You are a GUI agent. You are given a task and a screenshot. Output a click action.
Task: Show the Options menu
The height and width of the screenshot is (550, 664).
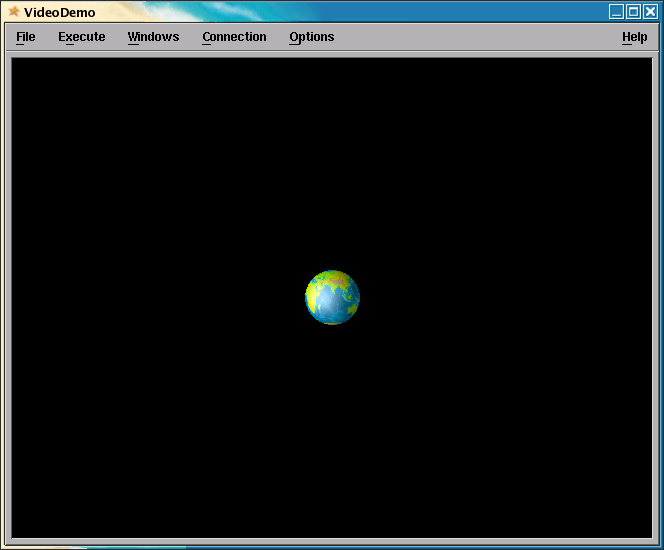coord(311,37)
